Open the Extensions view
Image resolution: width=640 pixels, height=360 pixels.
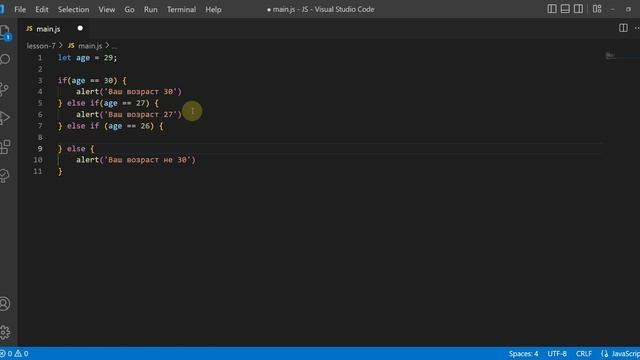[5, 147]
